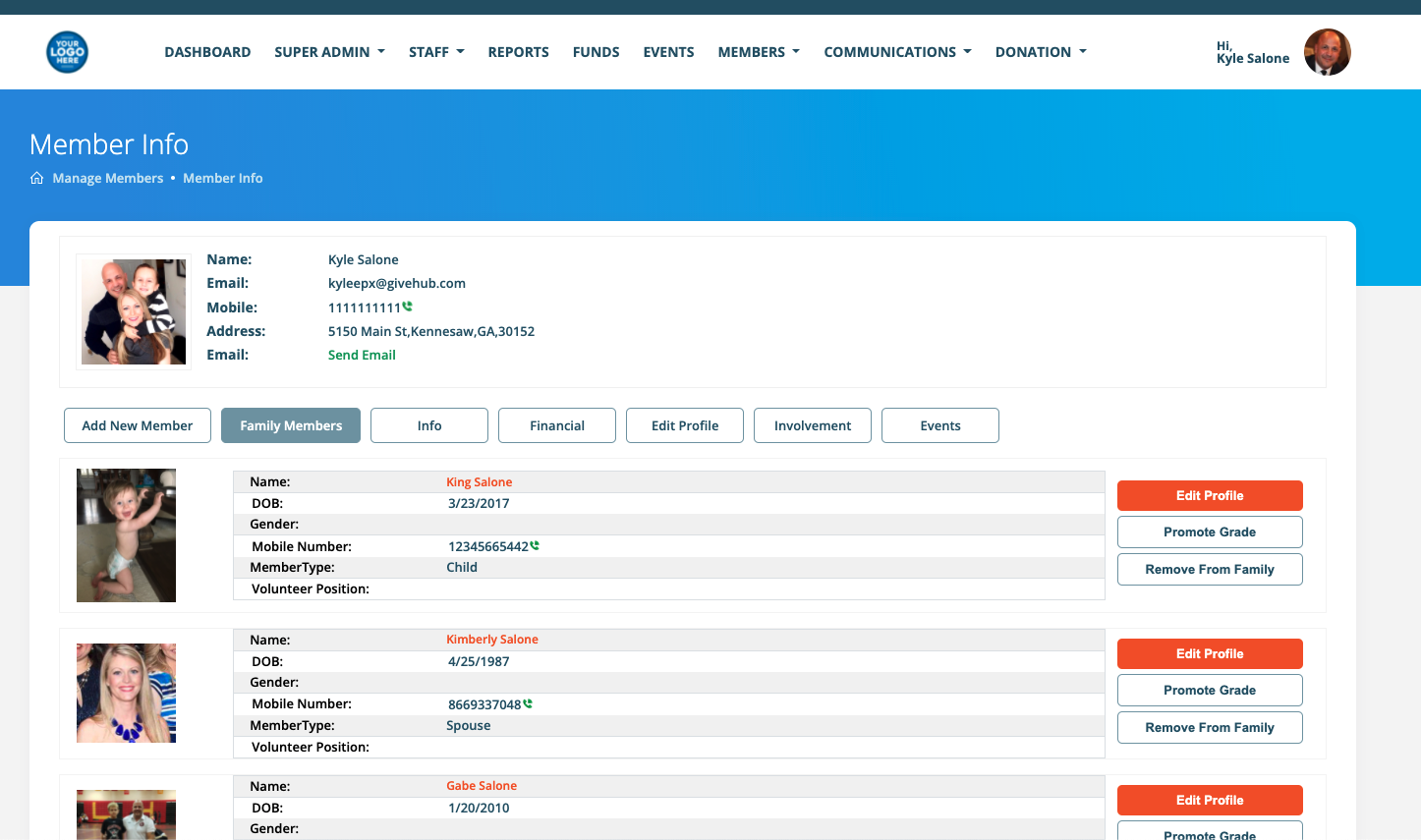This screenshot has width=1421, height=840.
Task: Click King Salone's baby photo thumbnail
Action: coord(126,535)
